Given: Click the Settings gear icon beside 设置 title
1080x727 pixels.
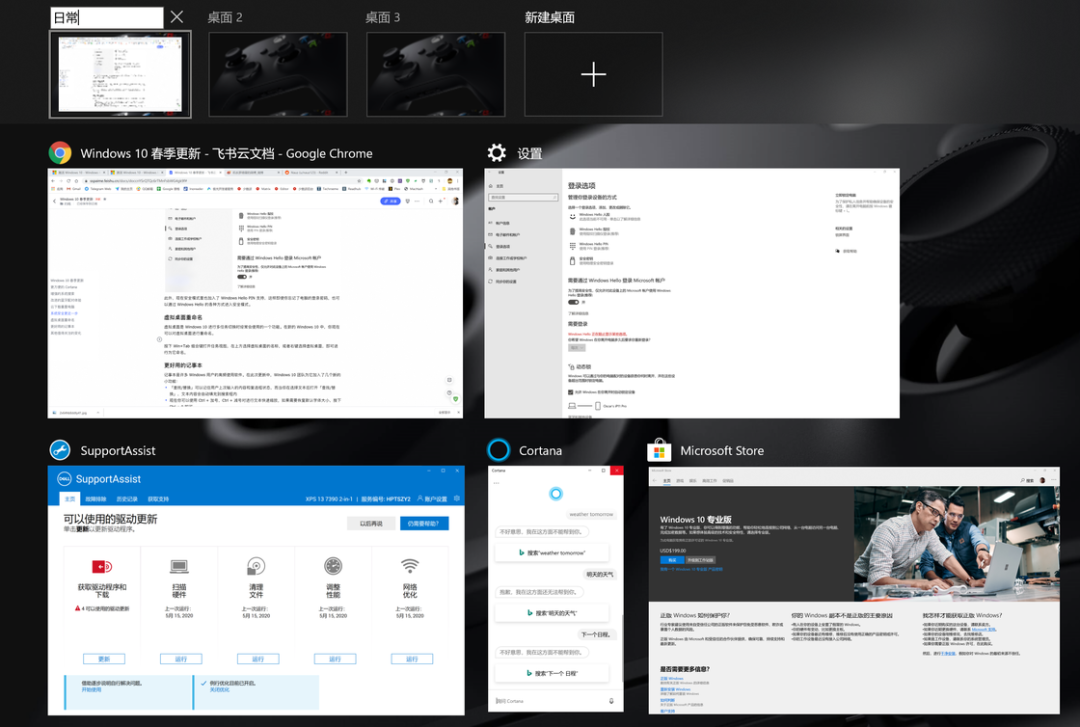Looking at the screenshot, I should click(497, 153).
